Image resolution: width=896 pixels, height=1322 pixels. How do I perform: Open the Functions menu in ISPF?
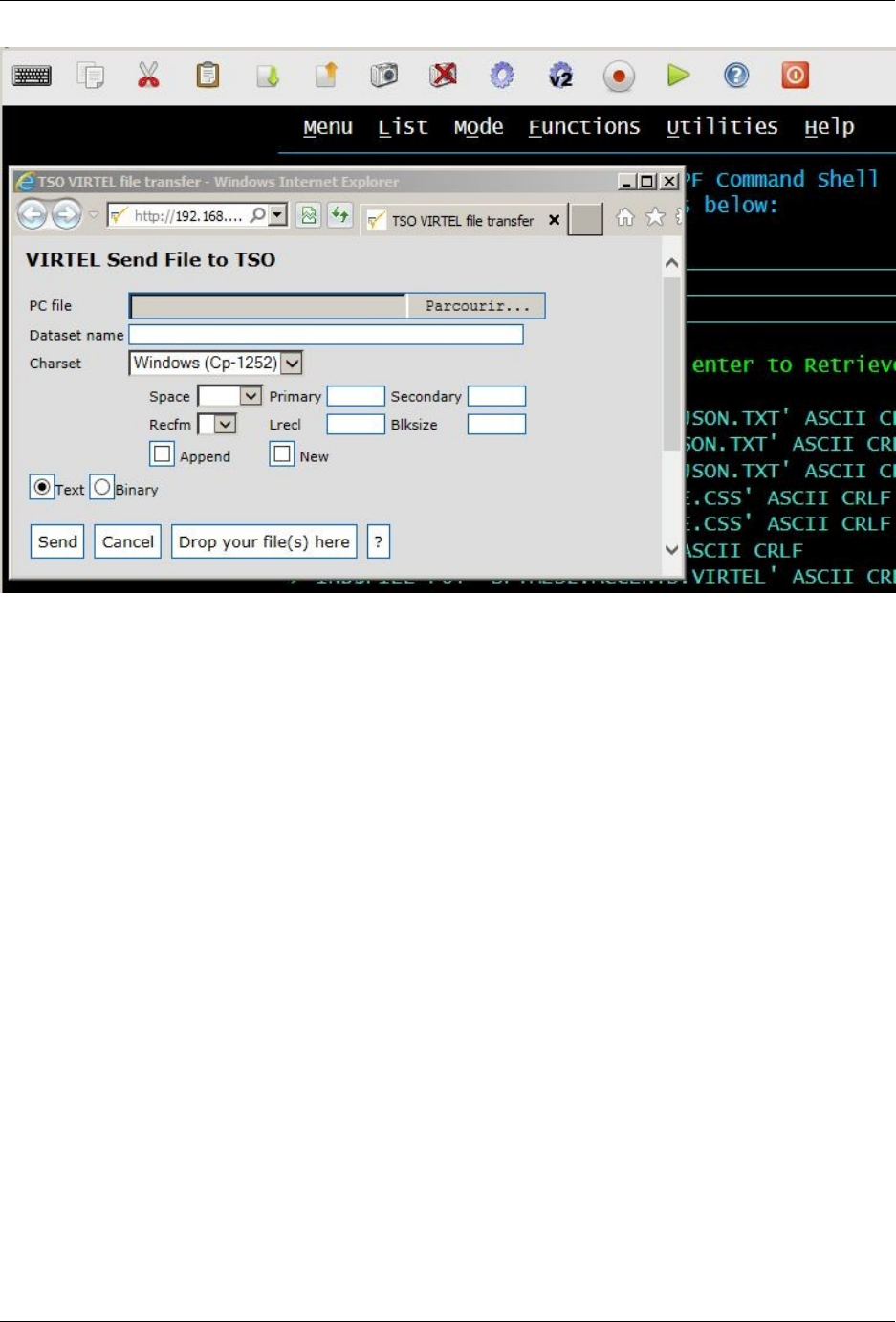point(584,127)
